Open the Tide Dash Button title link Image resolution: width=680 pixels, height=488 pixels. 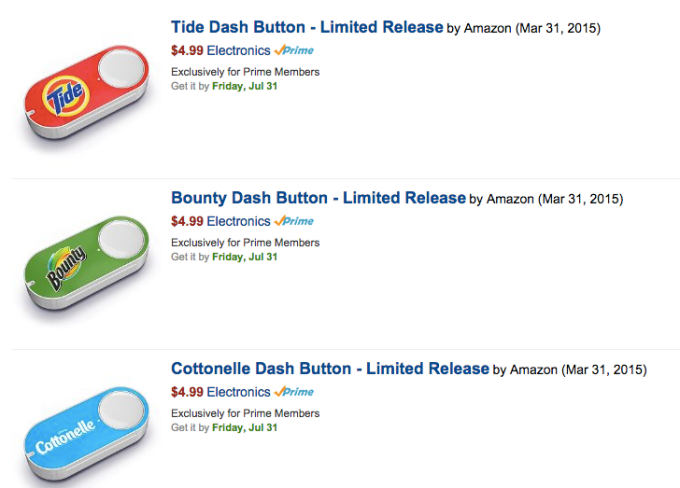click(x=307, y=27)
